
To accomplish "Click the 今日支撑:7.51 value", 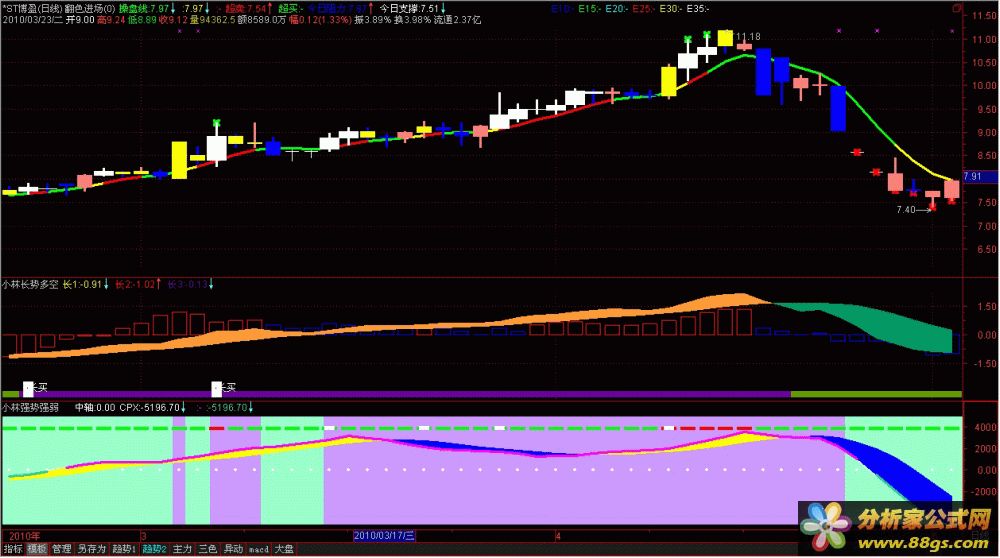I will [x=409, y=9].
